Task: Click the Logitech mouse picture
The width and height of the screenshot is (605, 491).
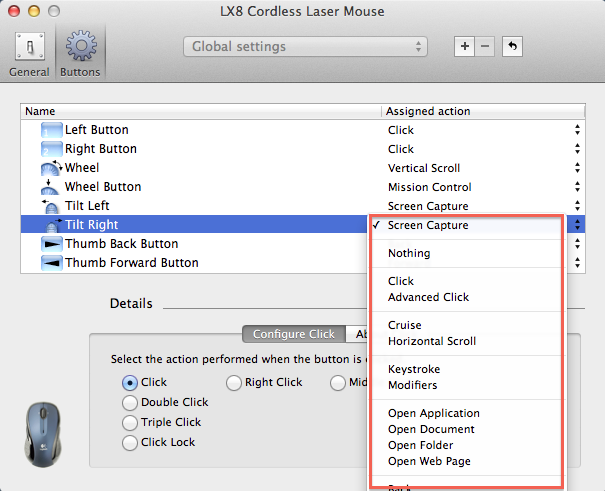Action: pos(43,434)
